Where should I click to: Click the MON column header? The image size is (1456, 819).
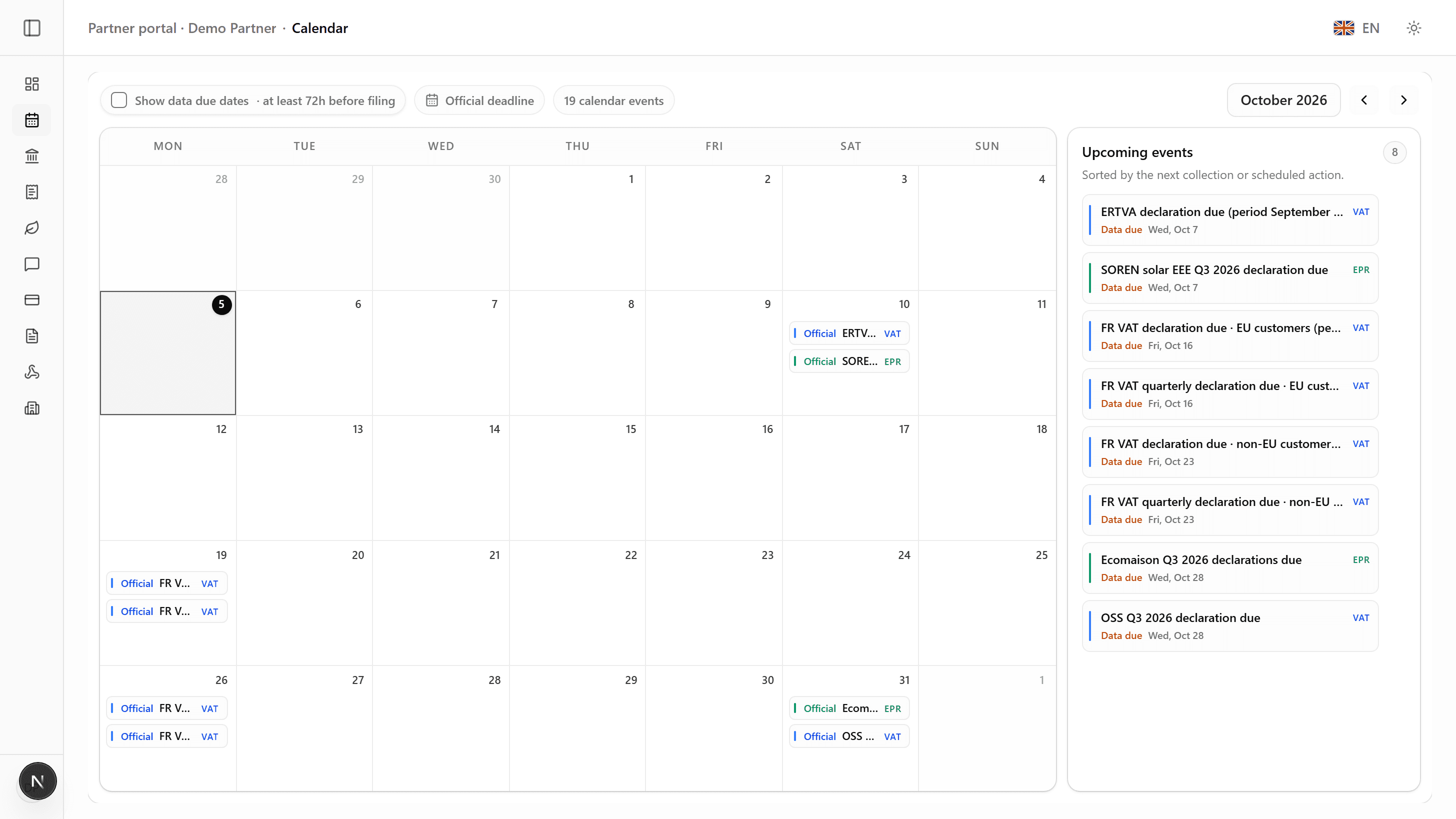coord(168,146)
